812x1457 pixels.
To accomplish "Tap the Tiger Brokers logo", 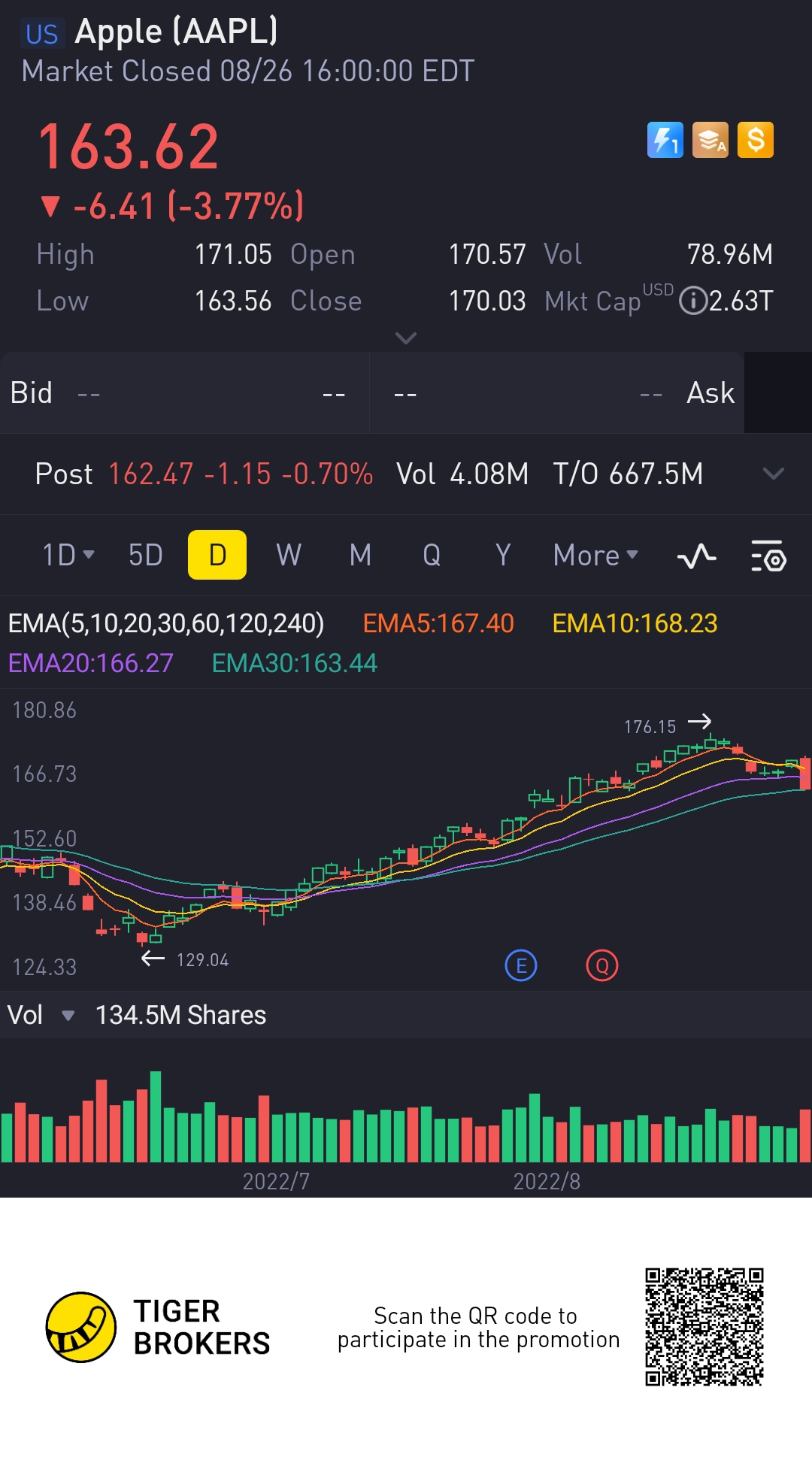I will click(158, 1327).
